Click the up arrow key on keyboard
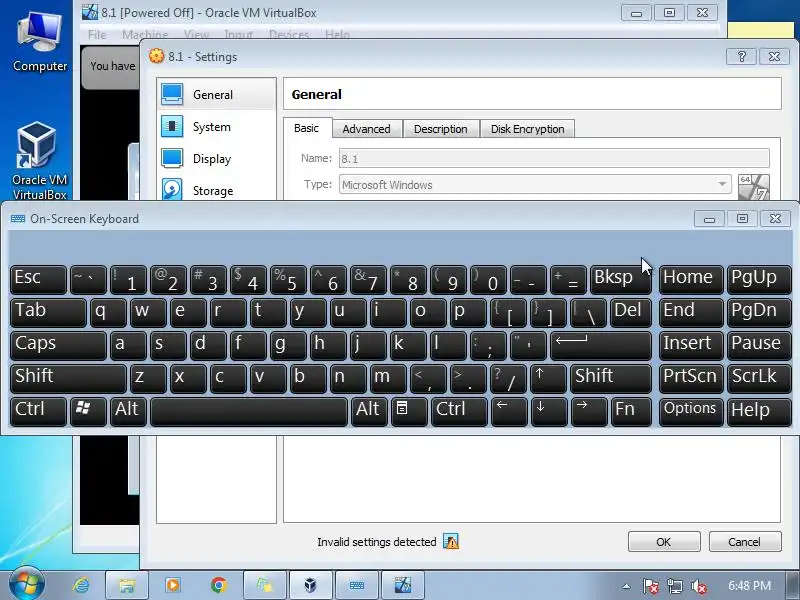Viewport: 800px width, 600px height. 548,378
